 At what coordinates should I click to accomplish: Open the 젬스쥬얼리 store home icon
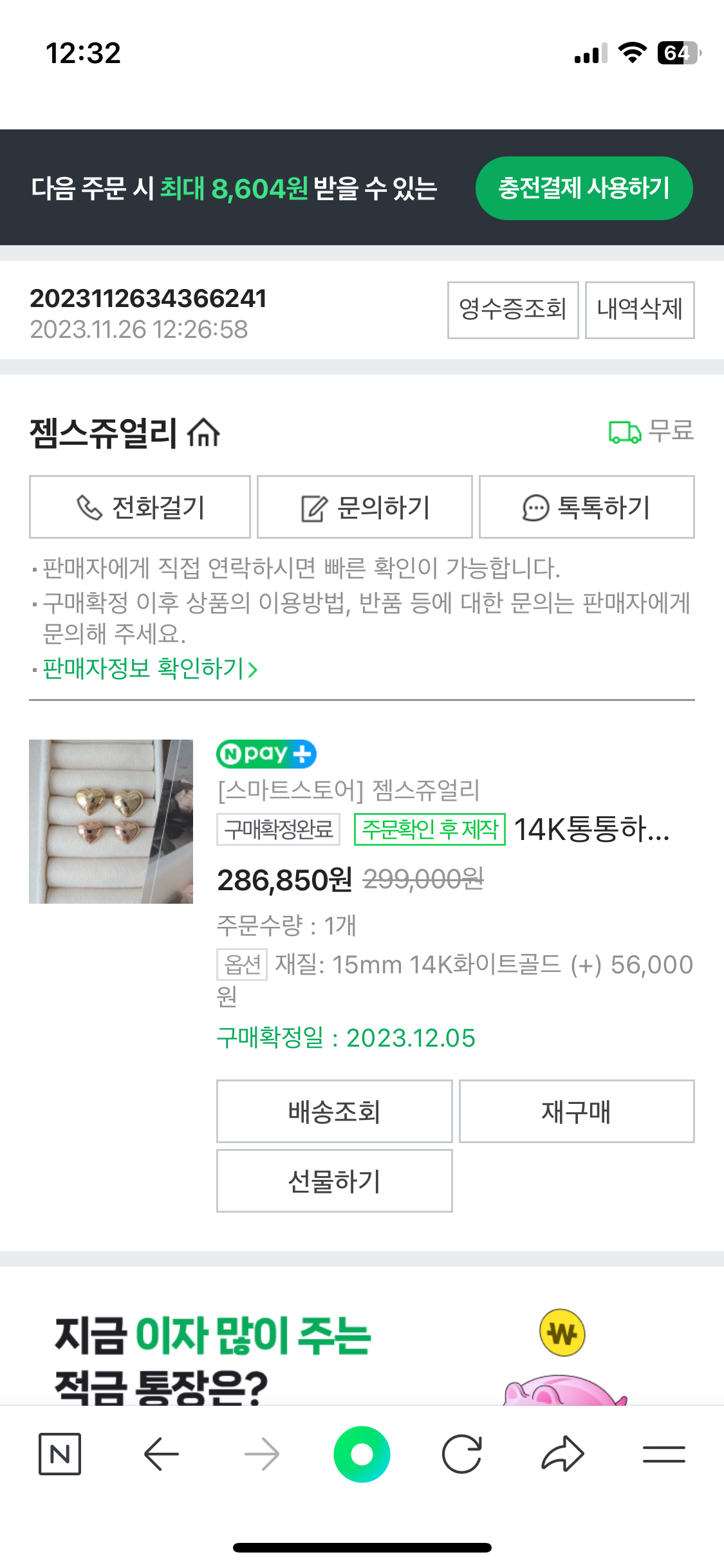pyautogui.click(x=203, y=432)
